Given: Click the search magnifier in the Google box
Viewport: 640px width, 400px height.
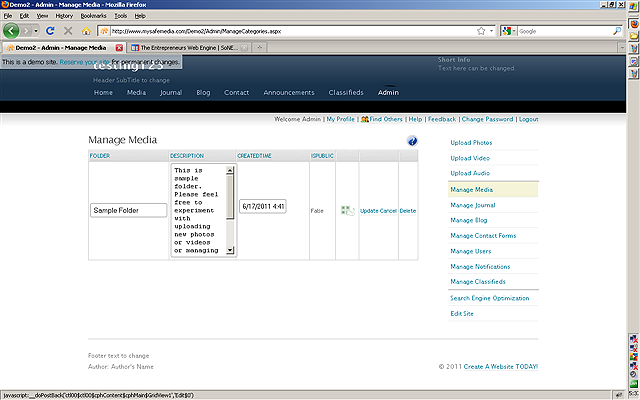Looking at the screenshot, I should pyautogui.click(x=616, y=31).
